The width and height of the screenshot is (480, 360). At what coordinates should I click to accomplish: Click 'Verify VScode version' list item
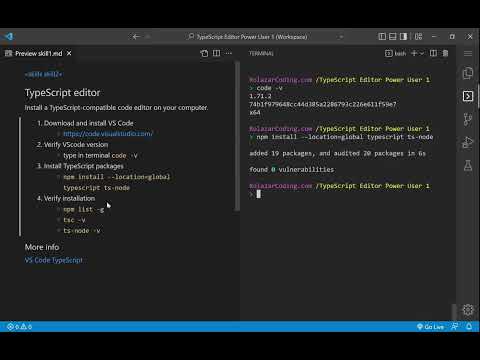76,145
